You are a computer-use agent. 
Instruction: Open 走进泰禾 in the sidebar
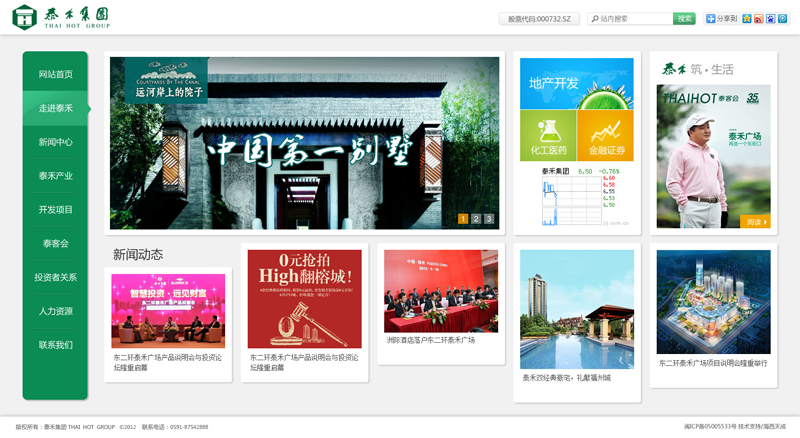tap(55, 108)
